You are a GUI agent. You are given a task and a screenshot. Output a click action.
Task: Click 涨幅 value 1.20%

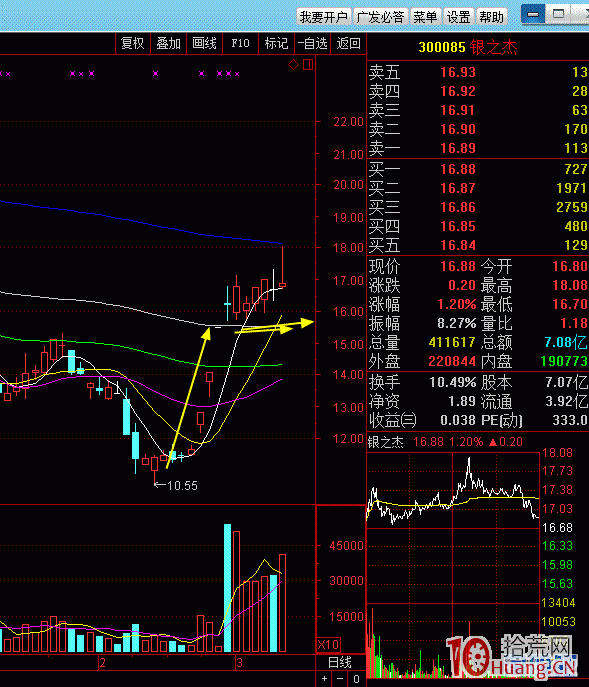457,304
